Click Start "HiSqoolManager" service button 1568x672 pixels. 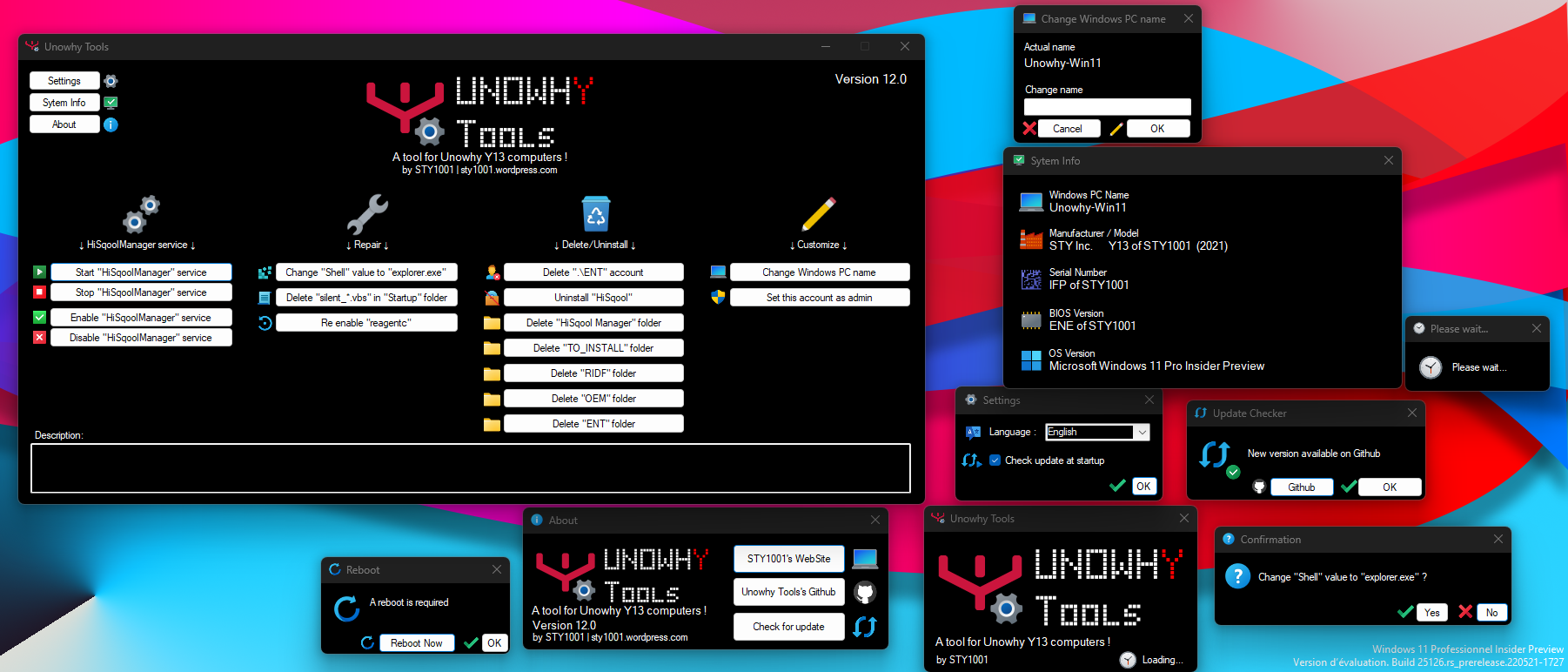pos(141,272)
